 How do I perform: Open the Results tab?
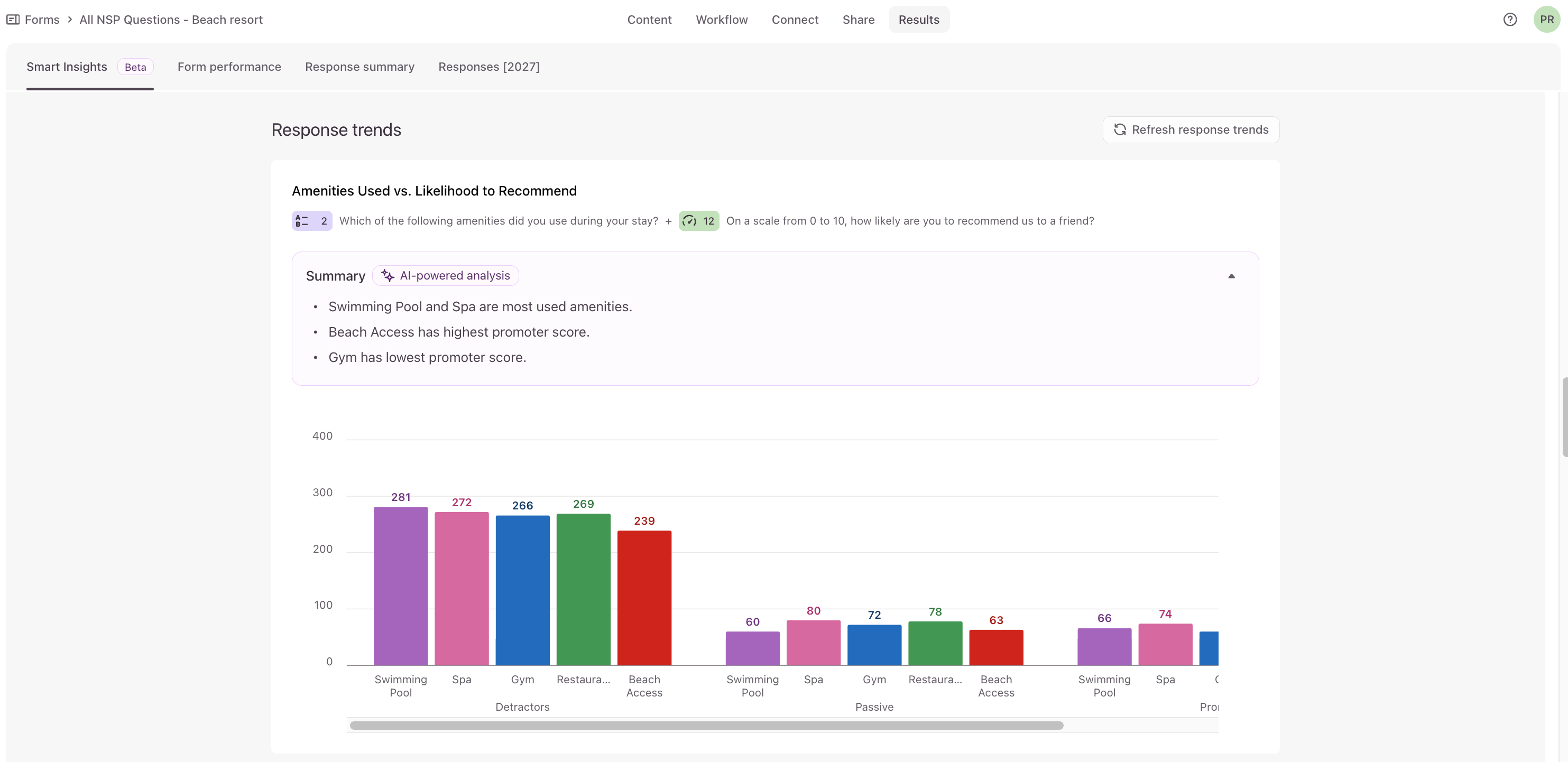918,20
